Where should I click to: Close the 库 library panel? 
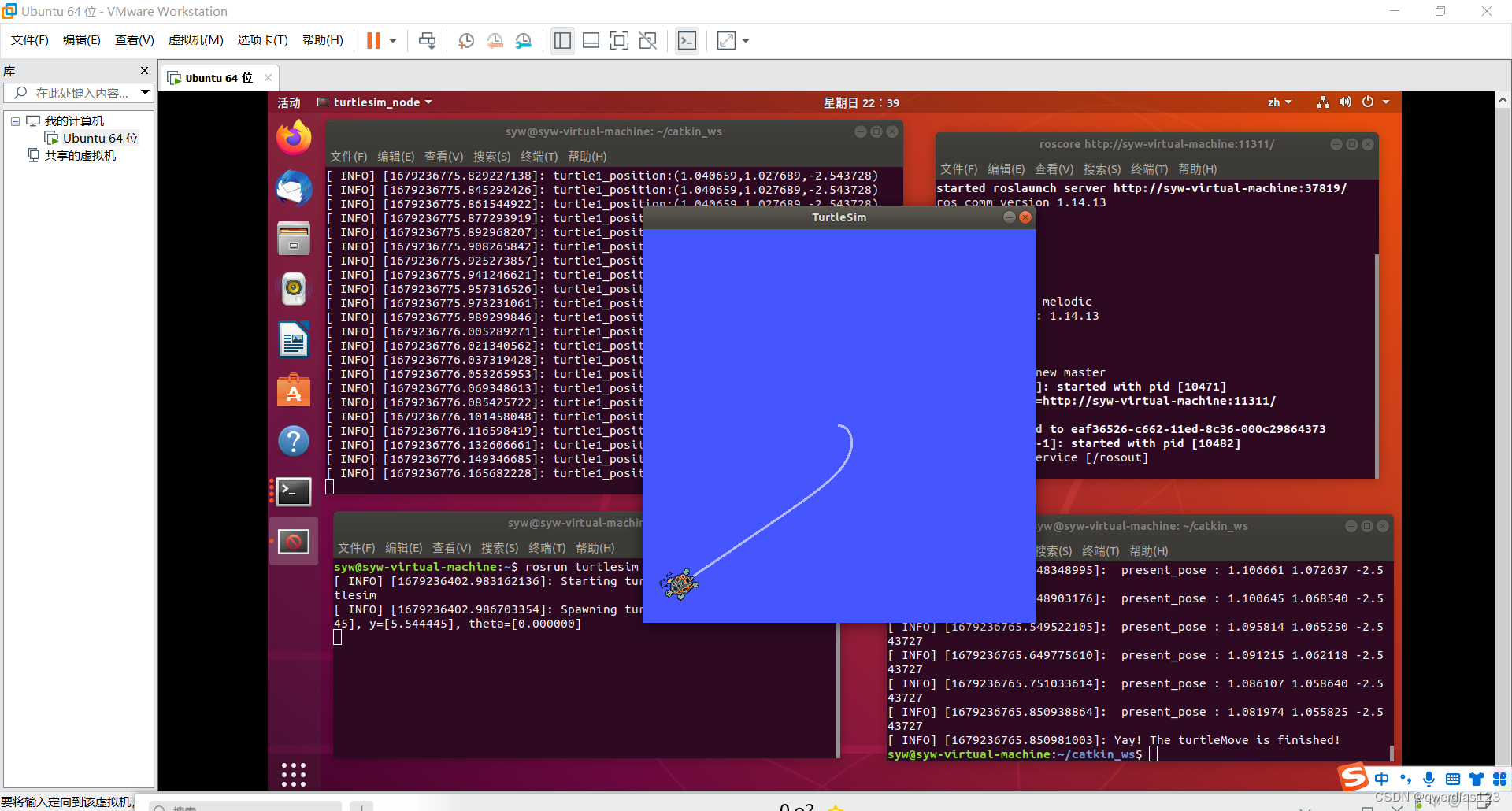coord(144,71)
